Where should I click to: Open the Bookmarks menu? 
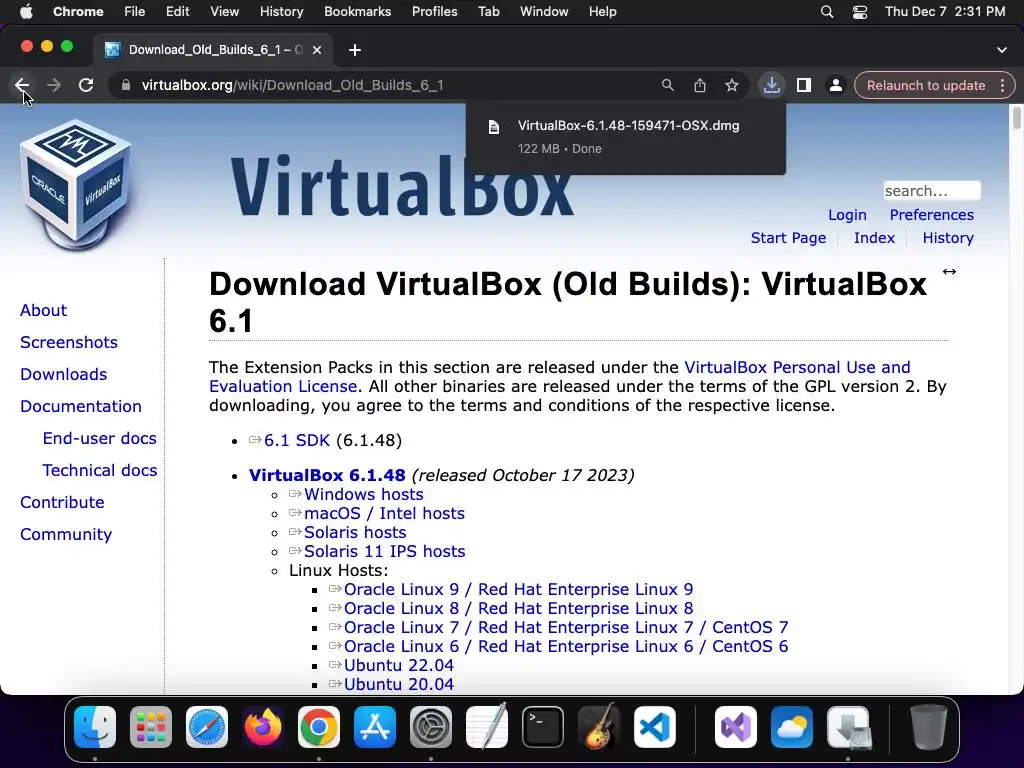click(x=357, y=12)
